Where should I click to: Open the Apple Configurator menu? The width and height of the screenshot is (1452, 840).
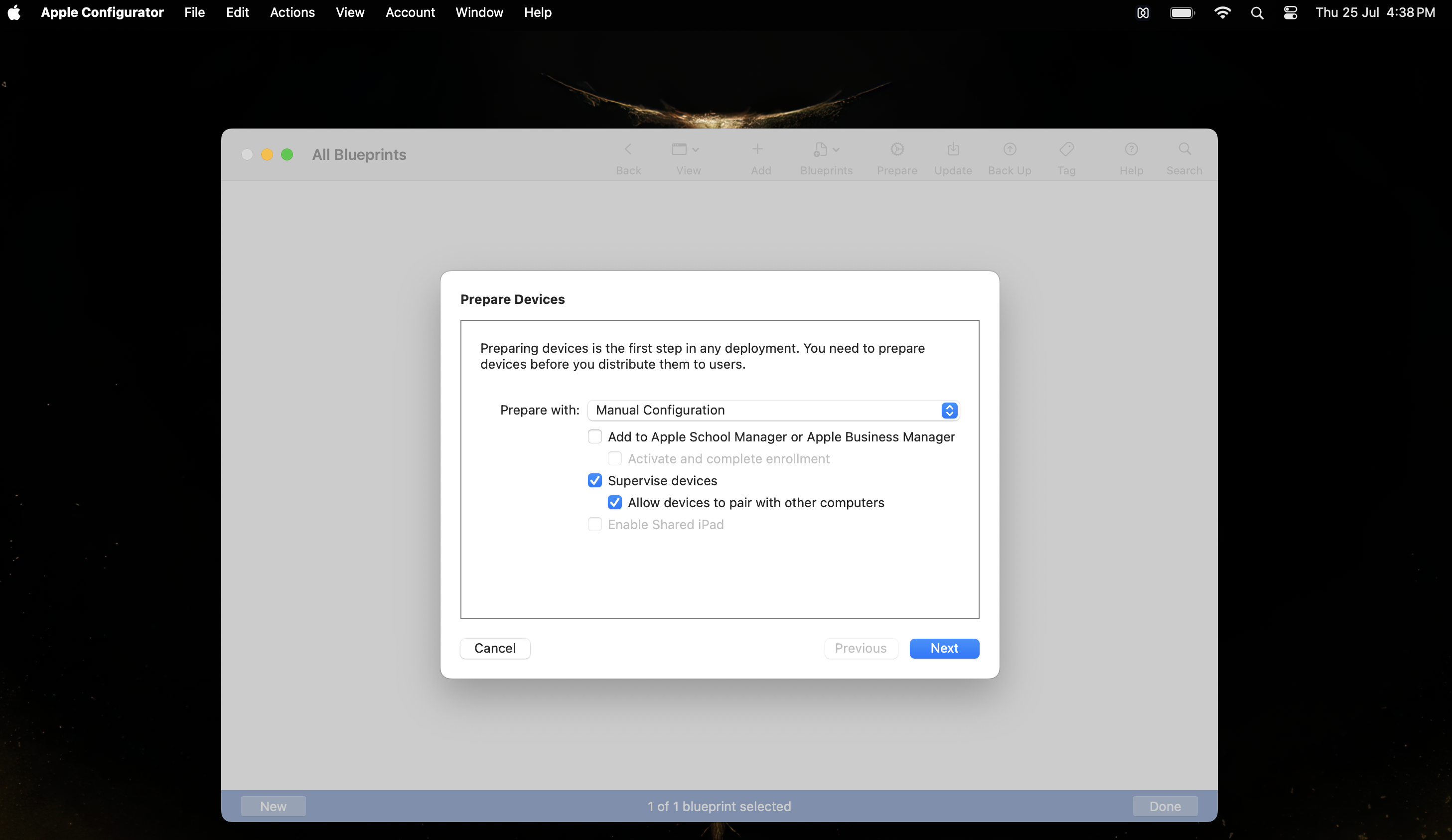pyautogui.click(x=102, y=12)
